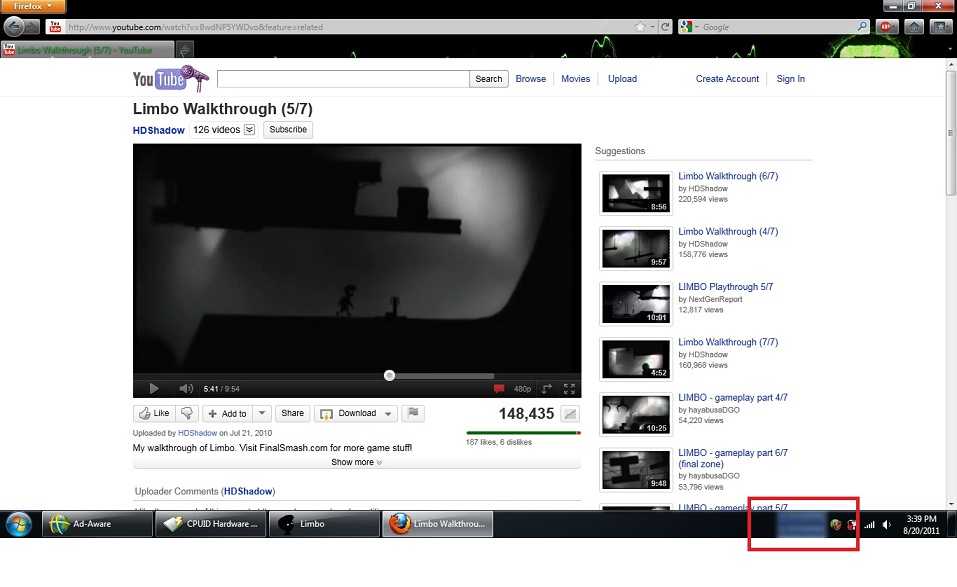Toggle the expand player size icon

(x=547, y=389)
